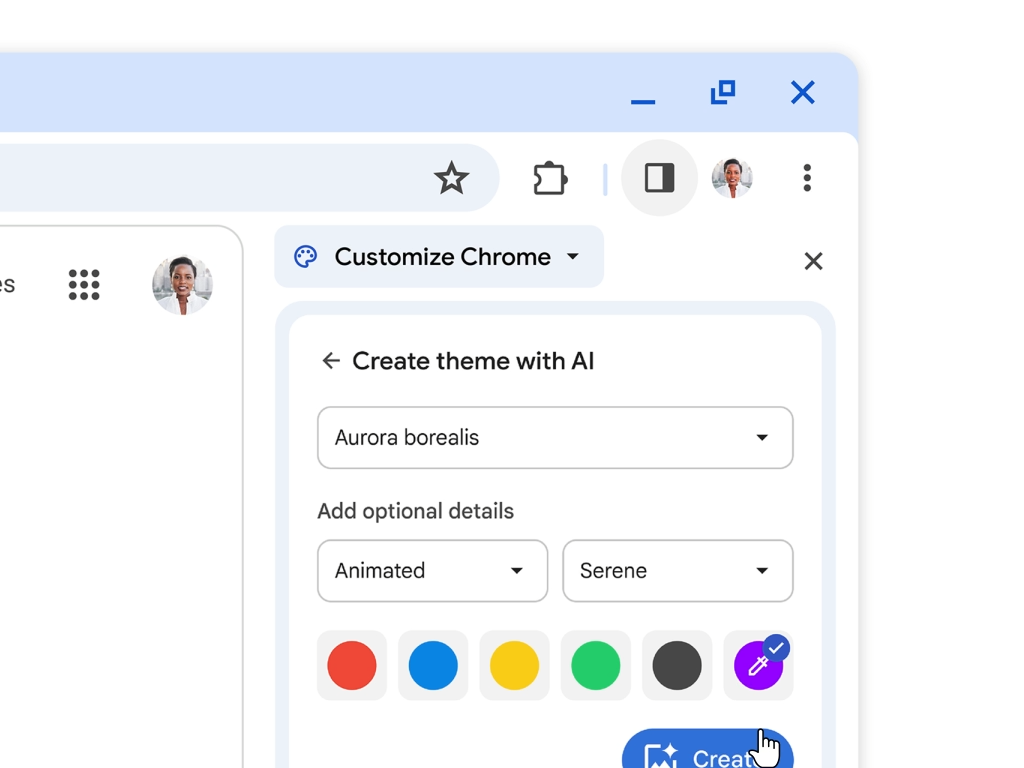Click the Google account avatar on page
Screen dimensions: 1024x768
click(182, 285)
